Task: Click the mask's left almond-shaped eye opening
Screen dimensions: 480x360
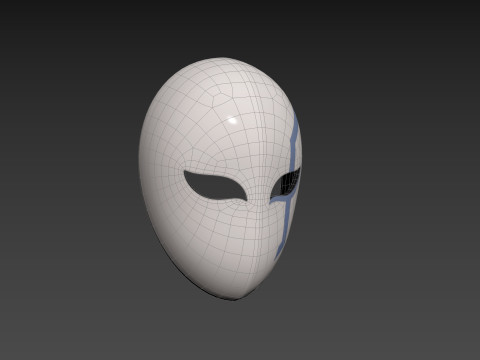Action: (x=215, y=186)
